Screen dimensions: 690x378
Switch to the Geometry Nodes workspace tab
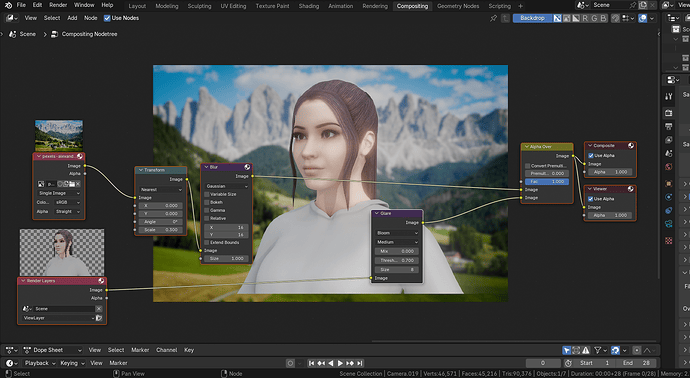point(458,6)
